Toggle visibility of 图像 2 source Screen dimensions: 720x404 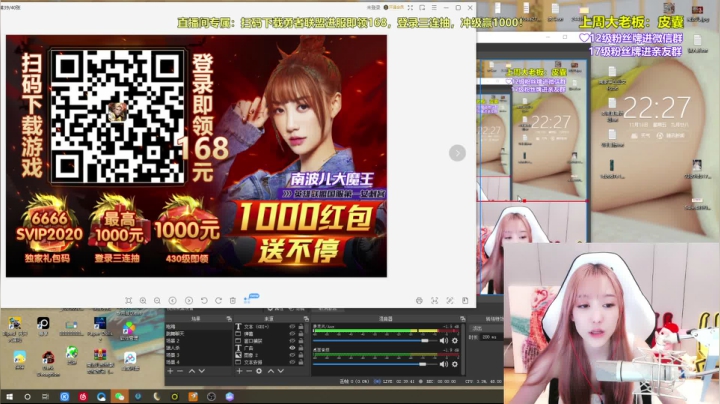tap(292, 355)
